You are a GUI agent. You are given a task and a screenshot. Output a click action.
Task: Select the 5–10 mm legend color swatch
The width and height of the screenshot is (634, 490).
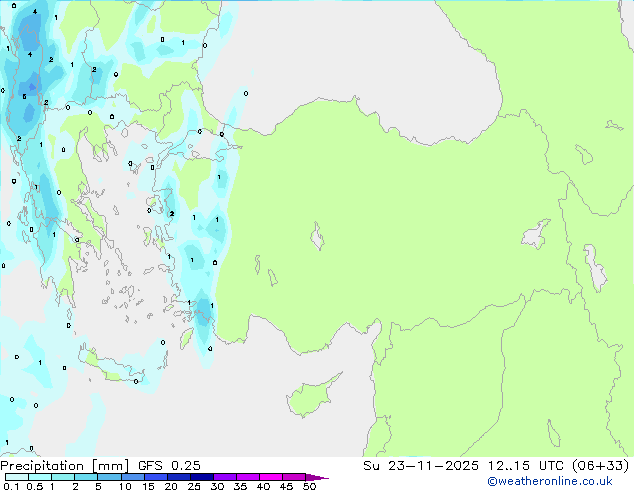point(109,477)
